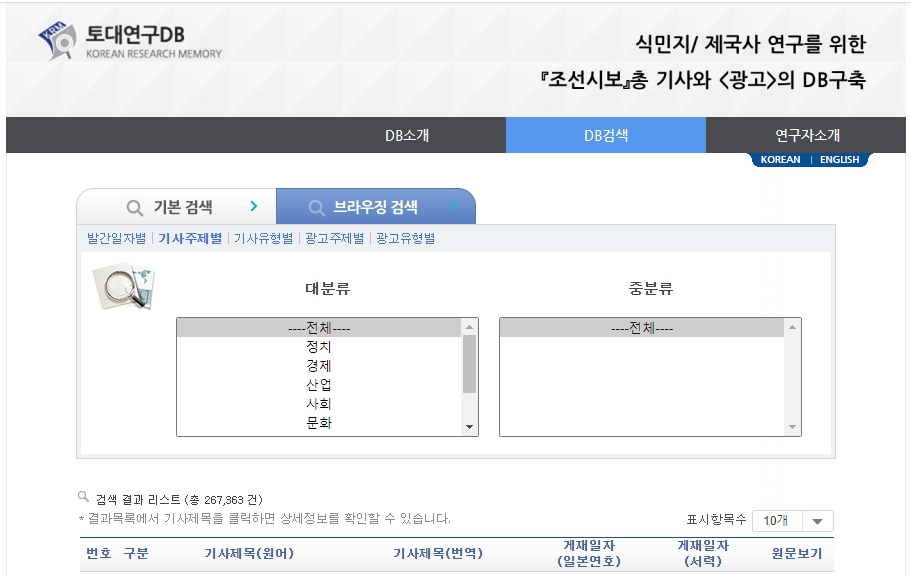The height and width of the screenshot is (576, 911).
Task: Switch language to ENGLISH
Action: pos(839,160)
